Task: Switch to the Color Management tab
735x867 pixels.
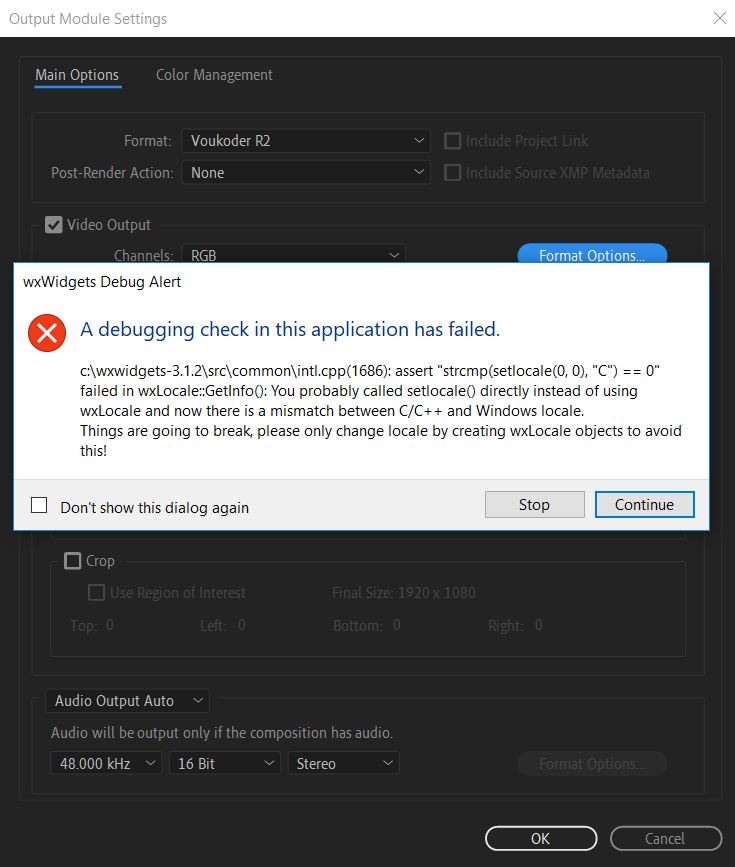Action: point(214,75)
